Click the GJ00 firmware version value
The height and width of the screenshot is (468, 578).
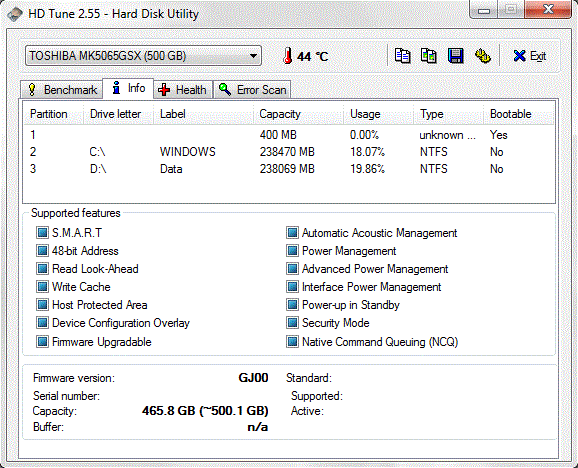click(x=253, y=378)
